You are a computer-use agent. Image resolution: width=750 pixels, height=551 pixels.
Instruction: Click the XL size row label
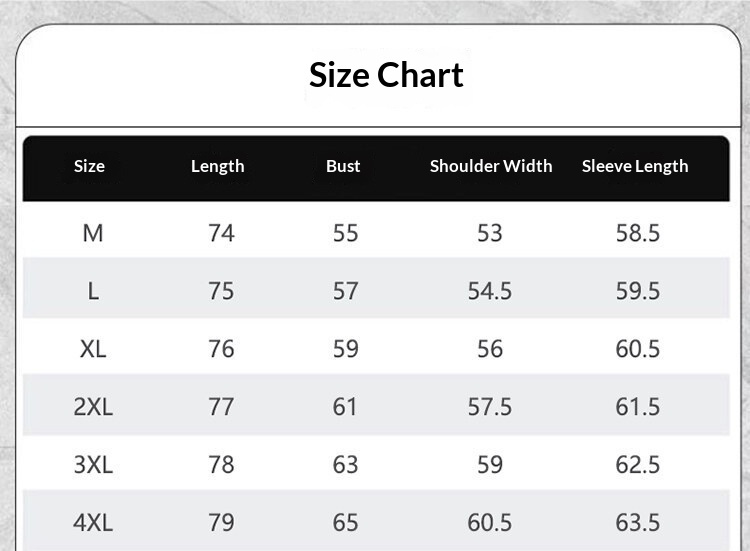click(93, 349)
